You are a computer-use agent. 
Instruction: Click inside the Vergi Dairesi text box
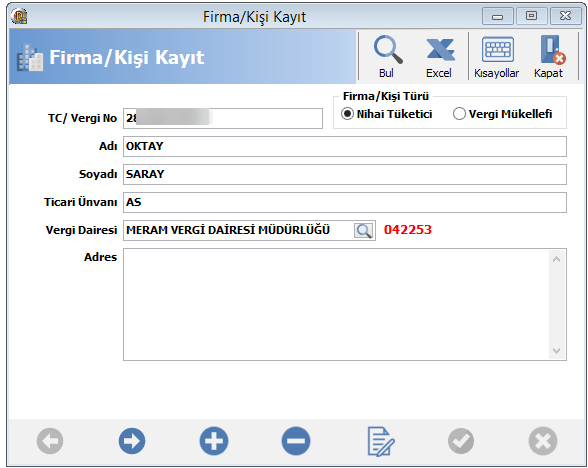tap(238, 230)
